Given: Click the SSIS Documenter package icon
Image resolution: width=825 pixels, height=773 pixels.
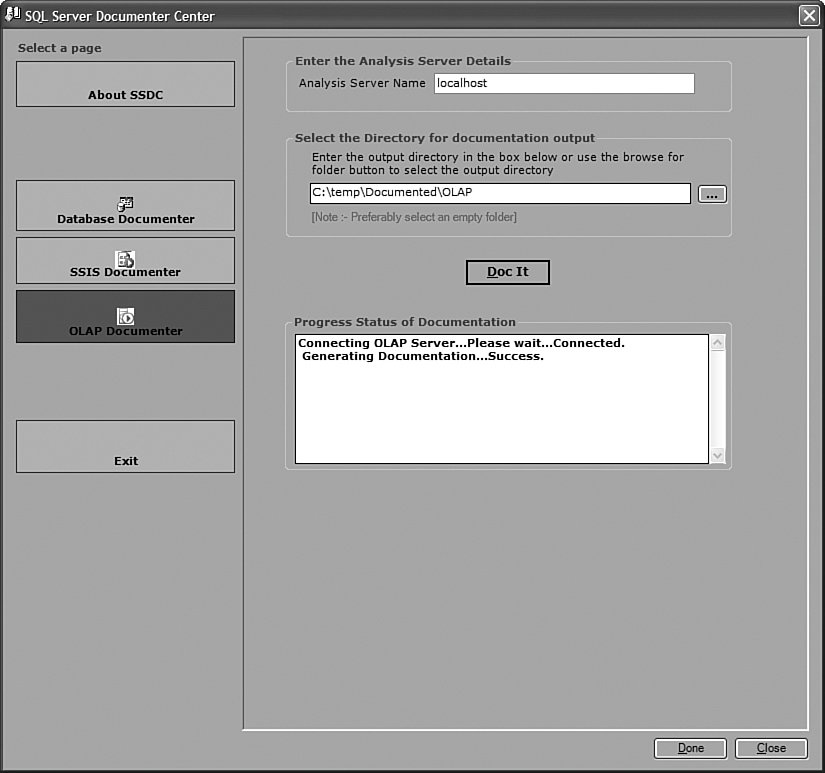Looking at the screenshot, I should (125, 259).
